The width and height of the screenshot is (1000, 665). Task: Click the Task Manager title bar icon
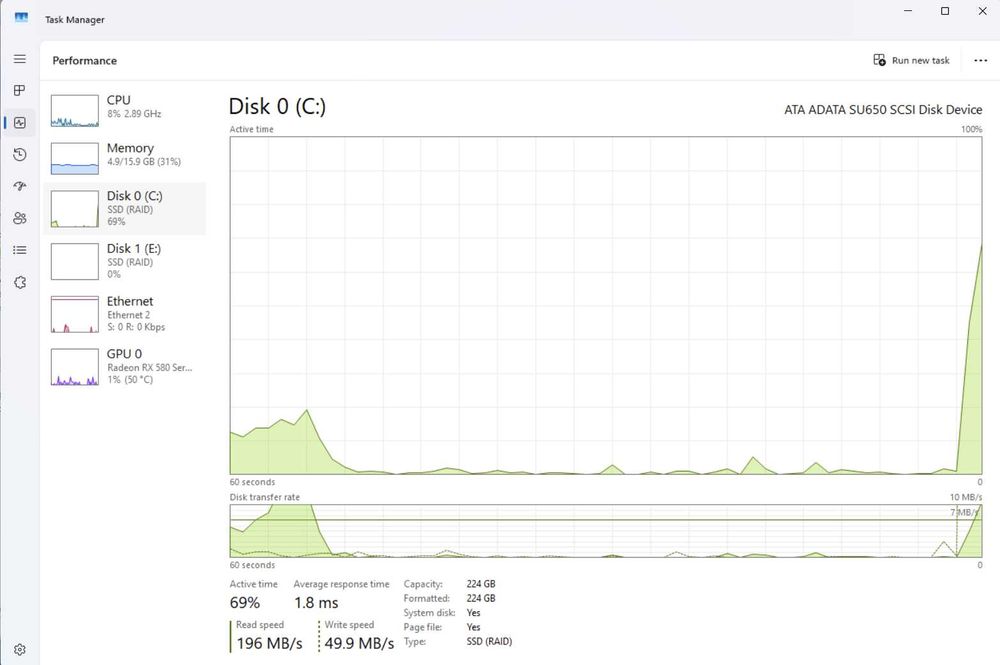pos(21,17)
